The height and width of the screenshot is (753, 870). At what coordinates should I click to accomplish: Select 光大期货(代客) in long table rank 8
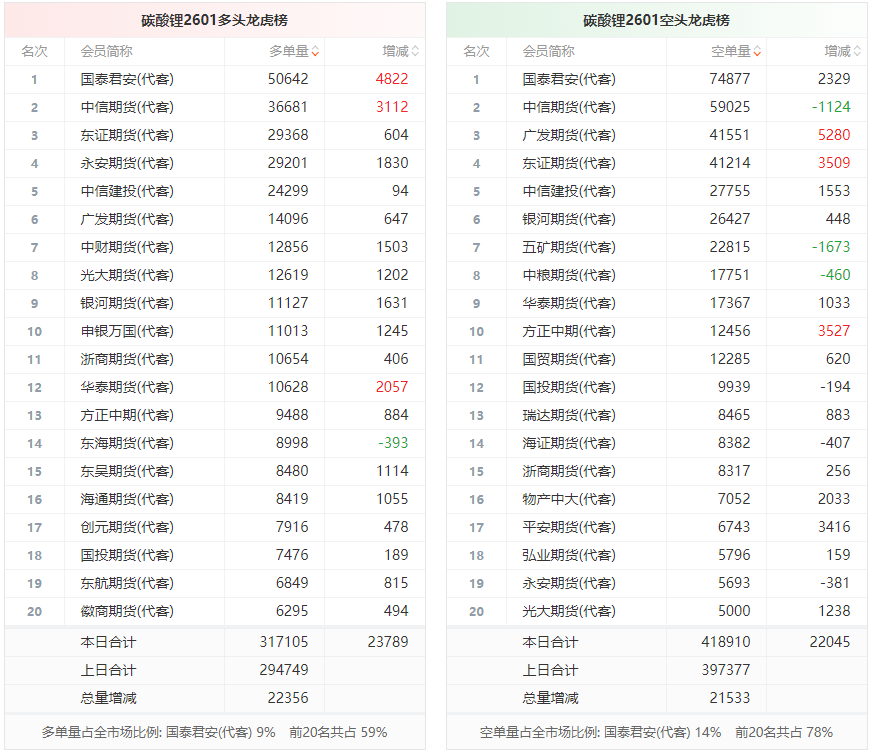(127, 275)
